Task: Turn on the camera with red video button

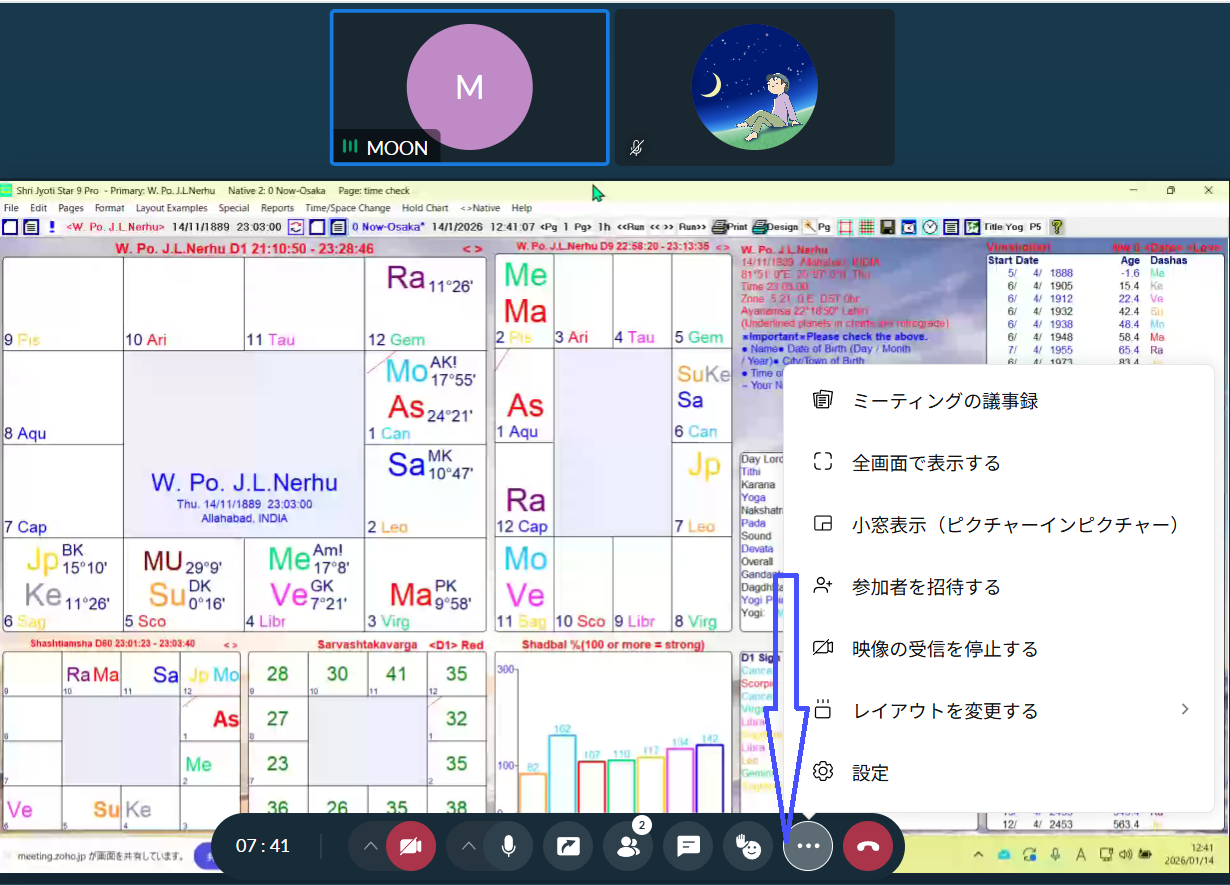Action: pos(410,846)
